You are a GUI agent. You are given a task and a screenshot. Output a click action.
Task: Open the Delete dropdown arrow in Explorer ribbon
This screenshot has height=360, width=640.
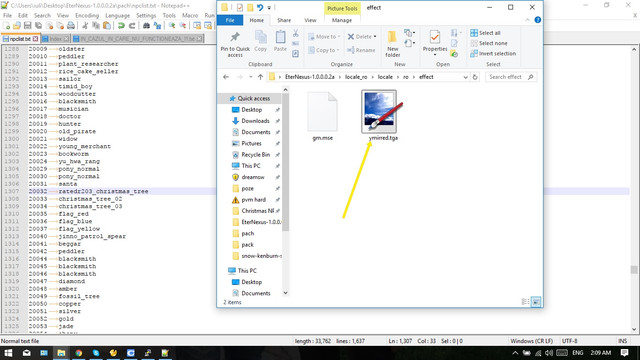(x=375, y=37)
